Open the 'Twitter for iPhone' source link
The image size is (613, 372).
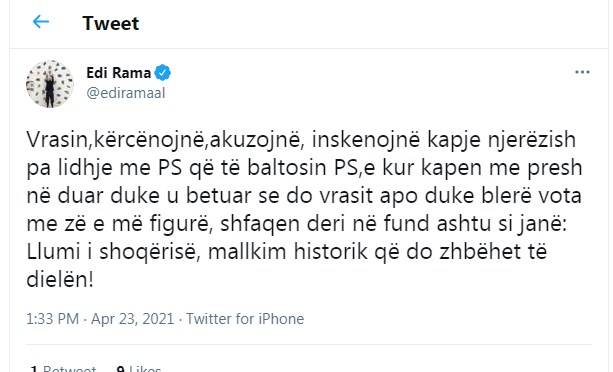click(x=245, y=319)
